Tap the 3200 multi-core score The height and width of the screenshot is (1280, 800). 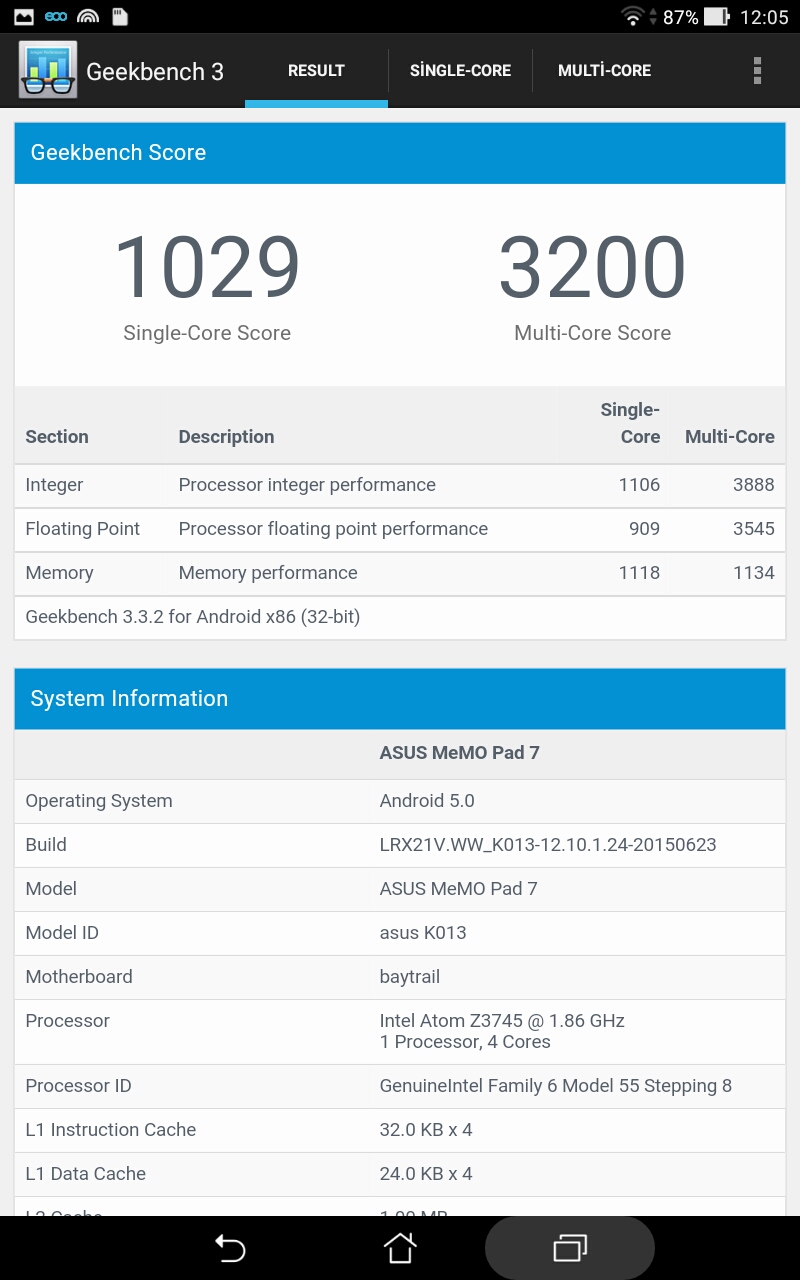click(x=592, y=267)
